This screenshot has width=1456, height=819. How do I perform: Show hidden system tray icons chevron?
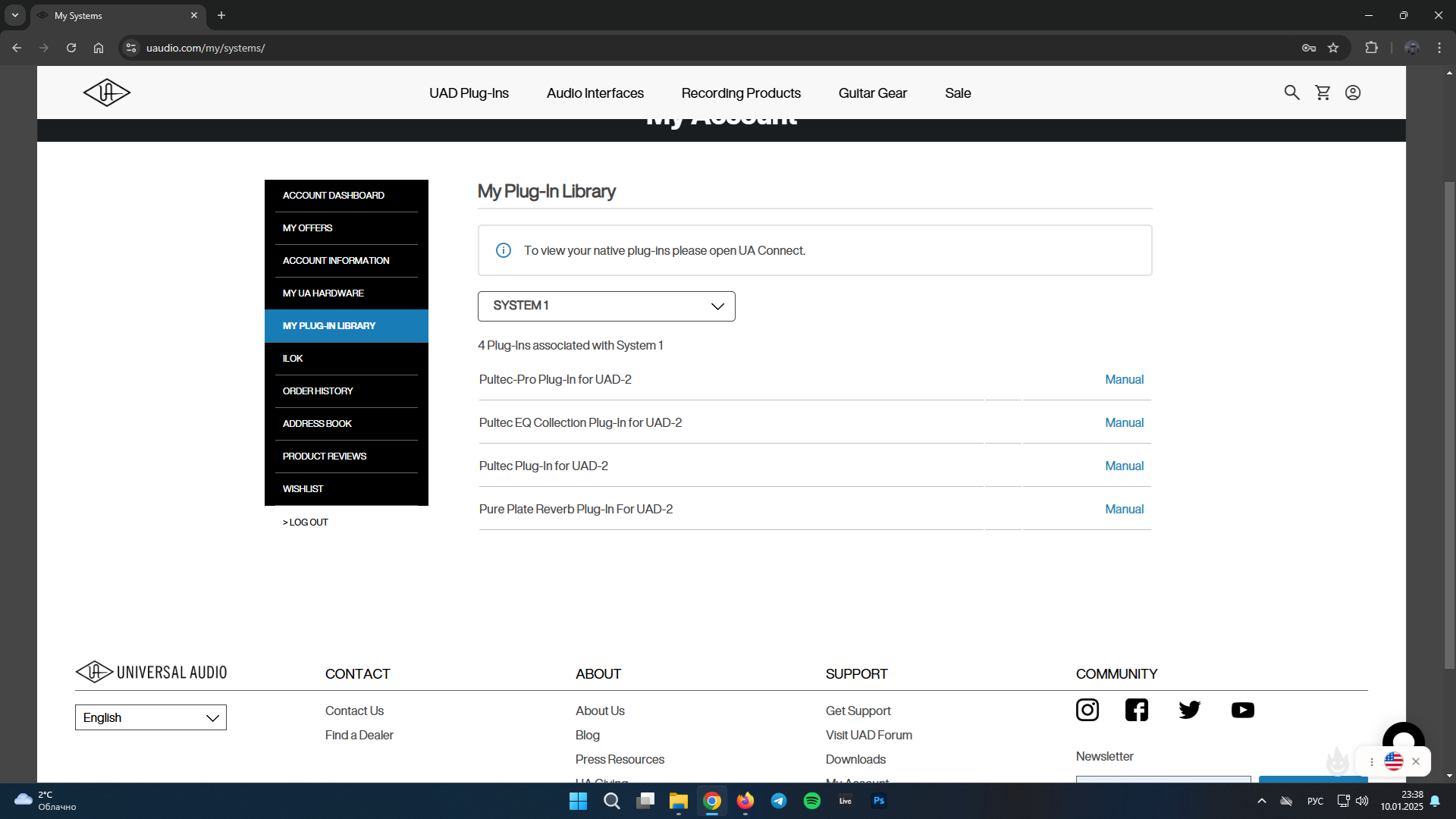click(x=1261, y=801)
